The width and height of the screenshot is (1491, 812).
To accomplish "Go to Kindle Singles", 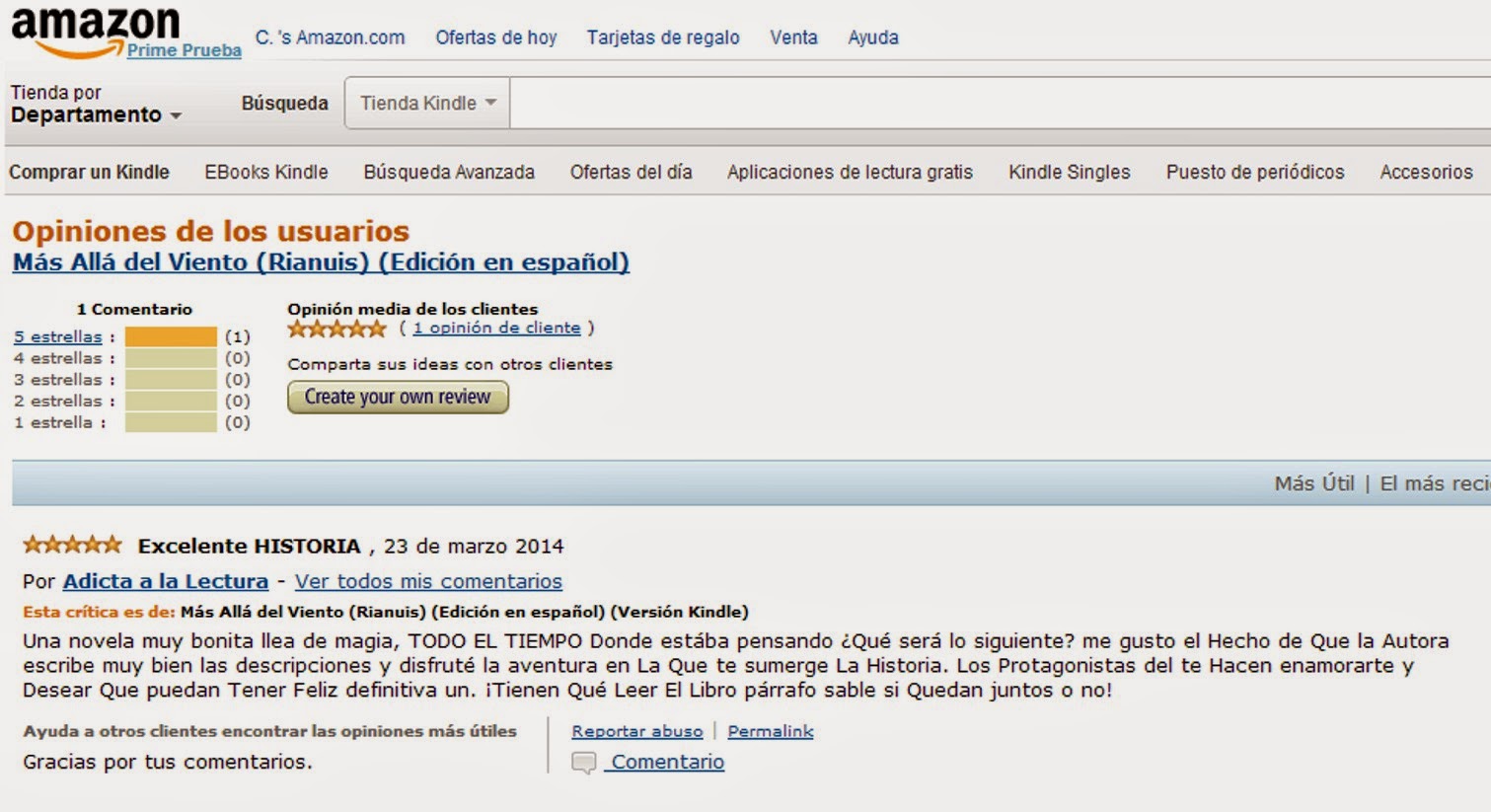I will 1070,172.
